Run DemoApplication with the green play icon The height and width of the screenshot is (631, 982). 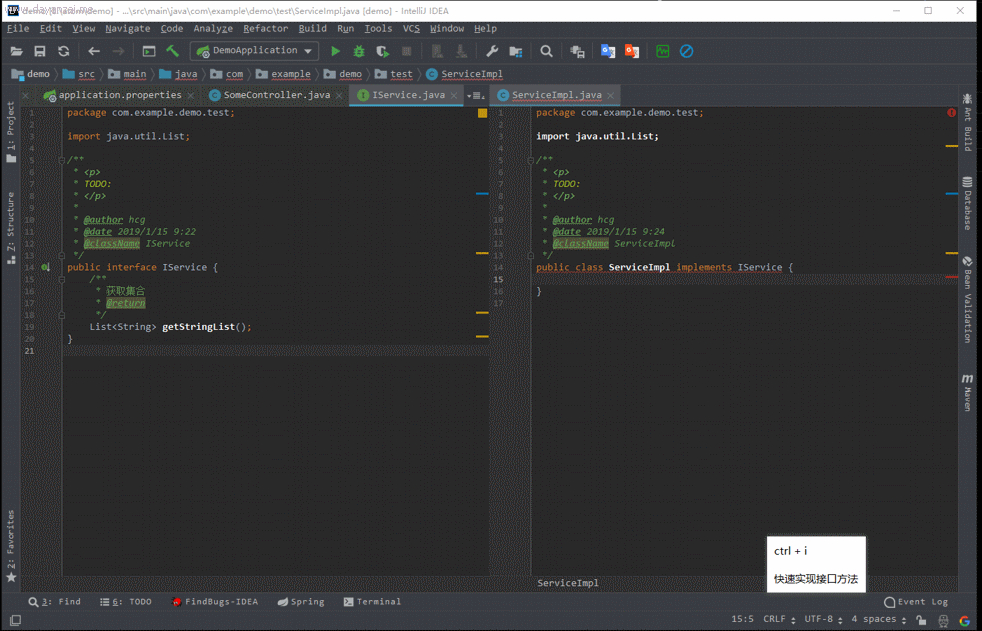coord(335,51)
